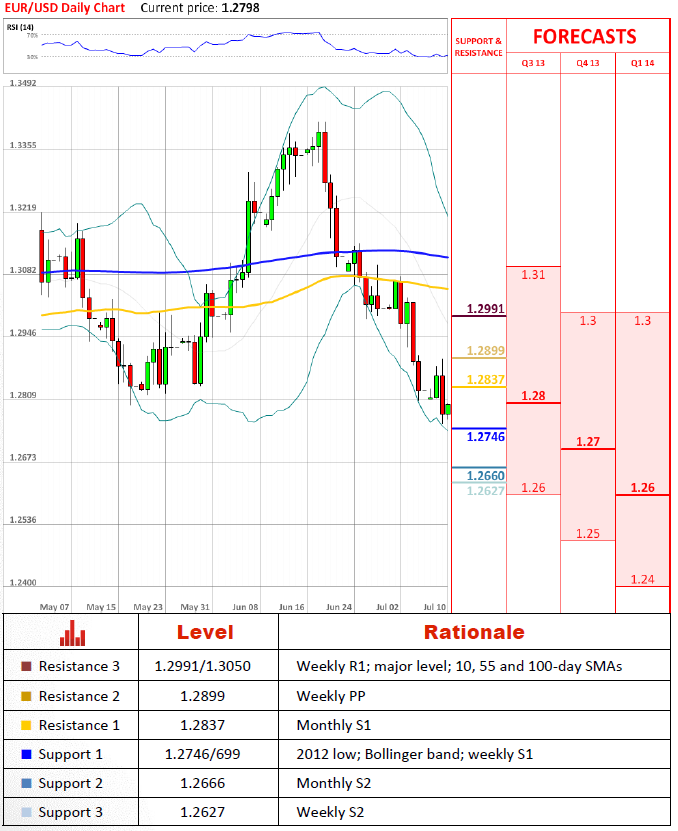Select the 'Q4 13' forecast column header
The width and height of the screenshot is (678, 831).
[588, 63]
